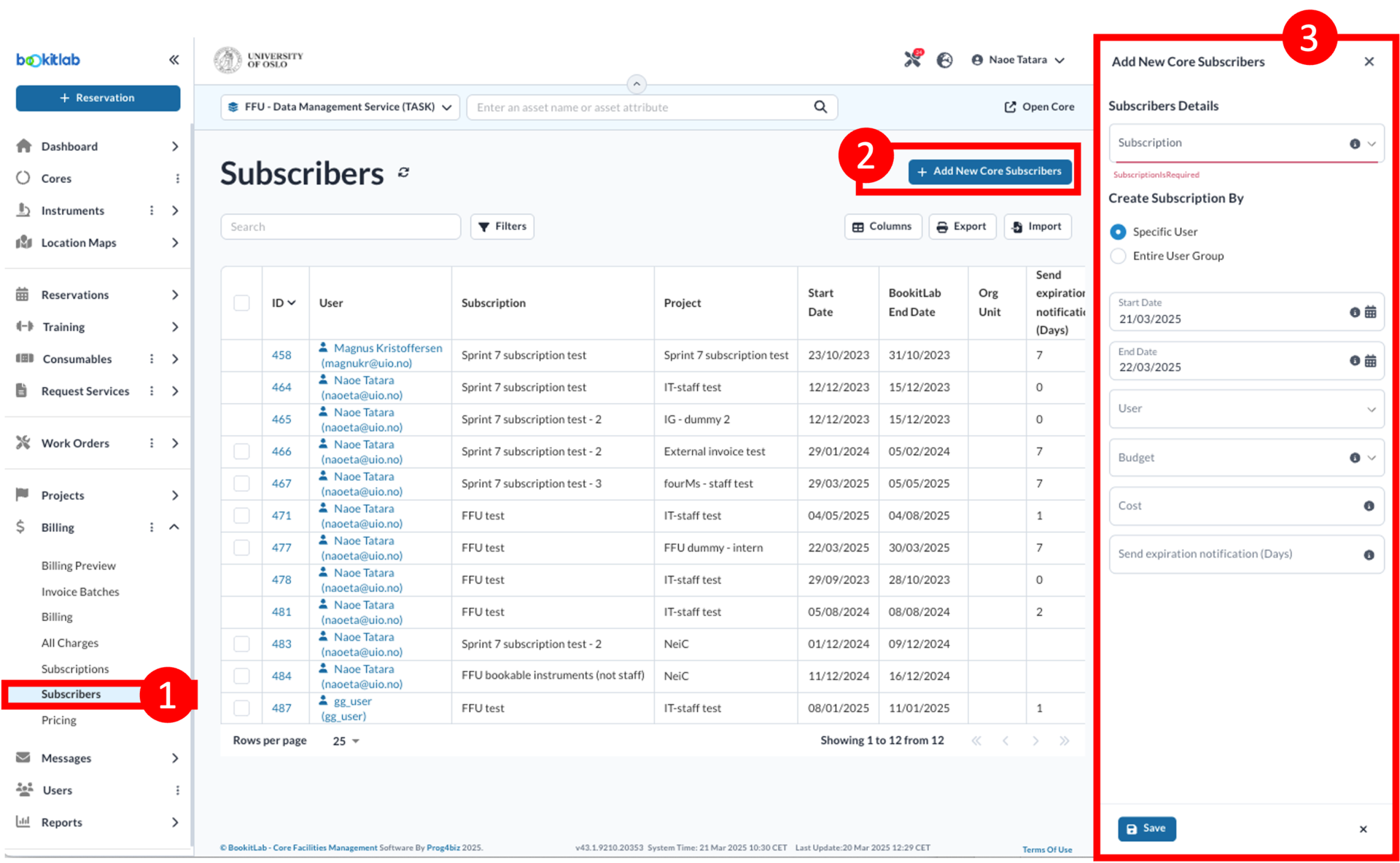The height and width of the screenshot is (863, 1400).
Task: Open the Naoe Tatara user menu
Action: click(1018, 60)
